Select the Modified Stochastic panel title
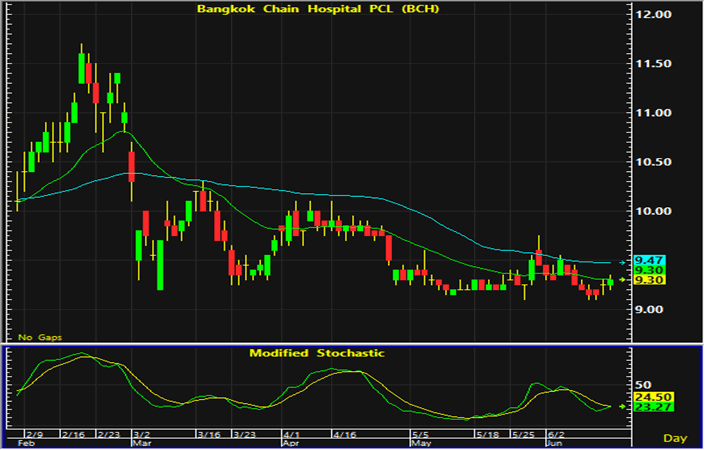The height and width of the screenshot is (450, 705). pyautogui.click(x=317, y=353)
